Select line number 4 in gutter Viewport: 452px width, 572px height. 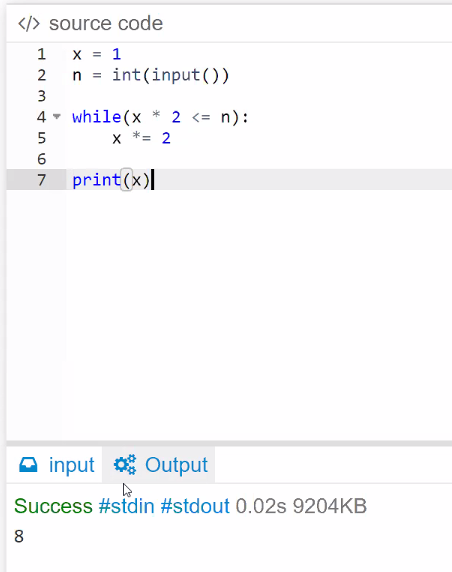[42, 117]
